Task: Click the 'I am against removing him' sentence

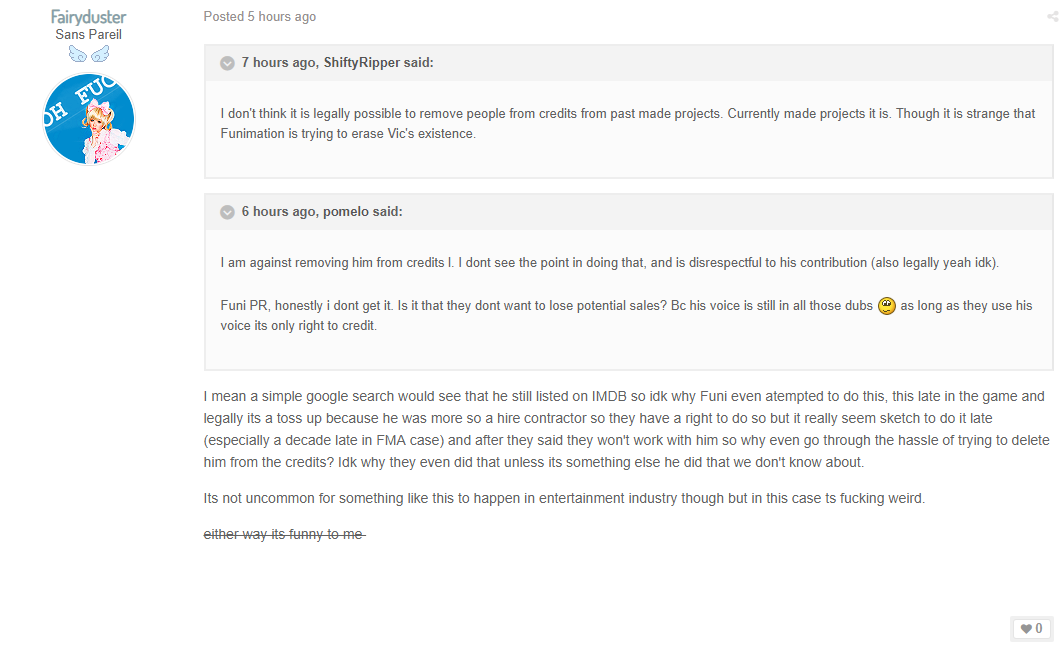Action: point(610,263)
